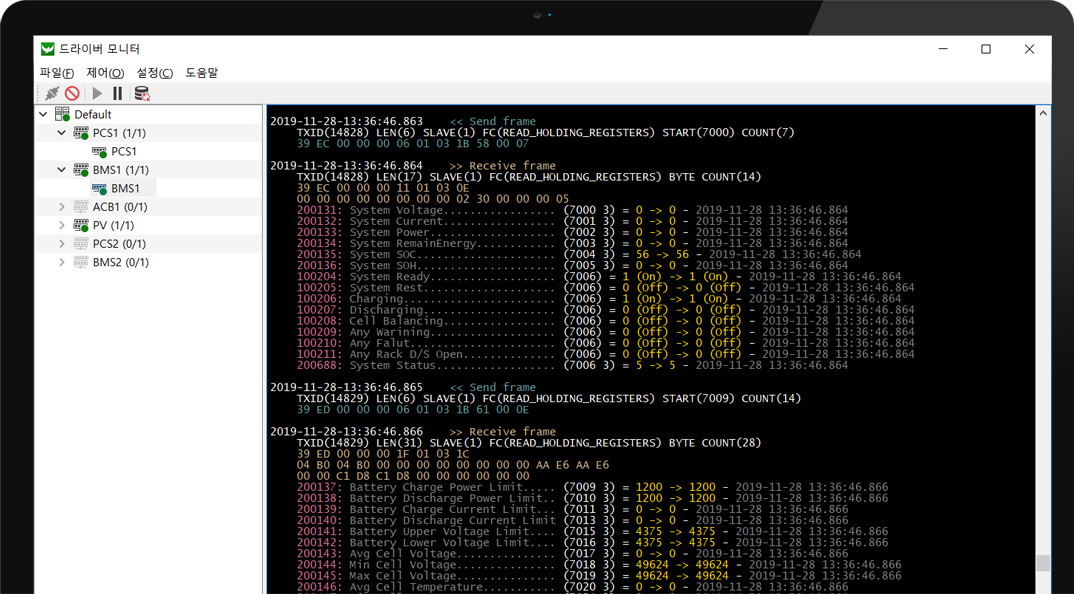This screenshot has width=1074, height=594.
Task: Collapse the Default tree root
Action: pos(43,114)
